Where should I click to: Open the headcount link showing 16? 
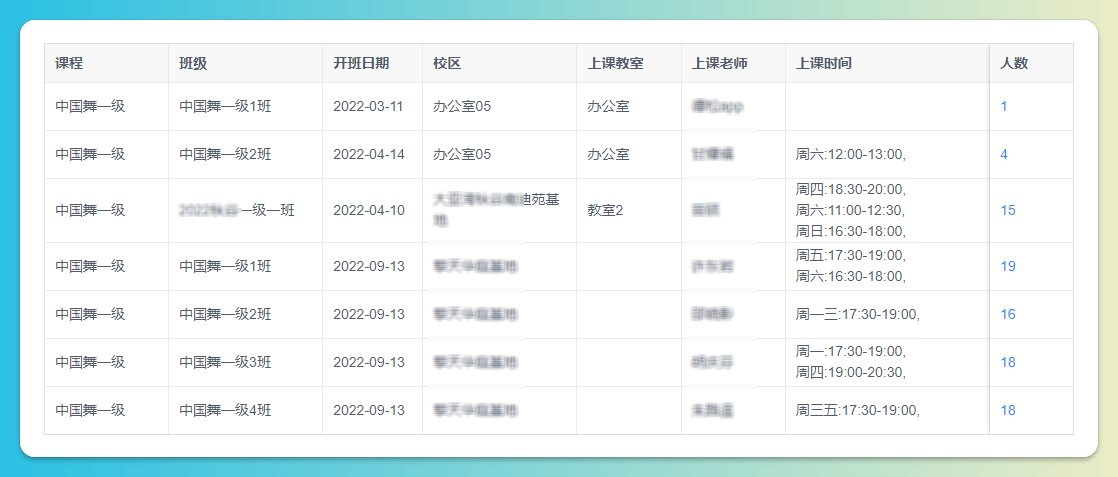1007,314
